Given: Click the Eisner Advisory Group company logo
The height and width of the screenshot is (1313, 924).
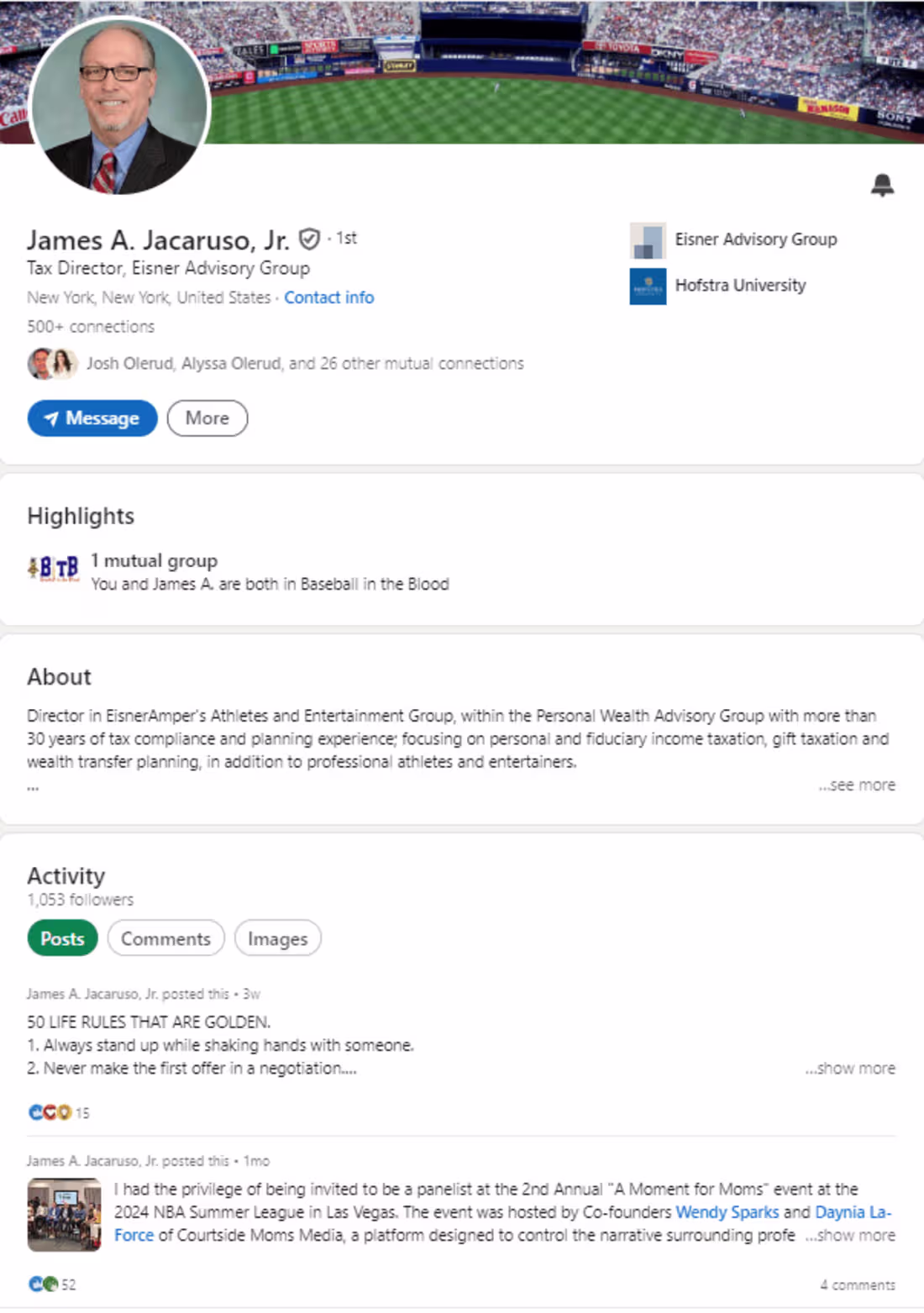Looking at the screenshot, I should [647, 239].
